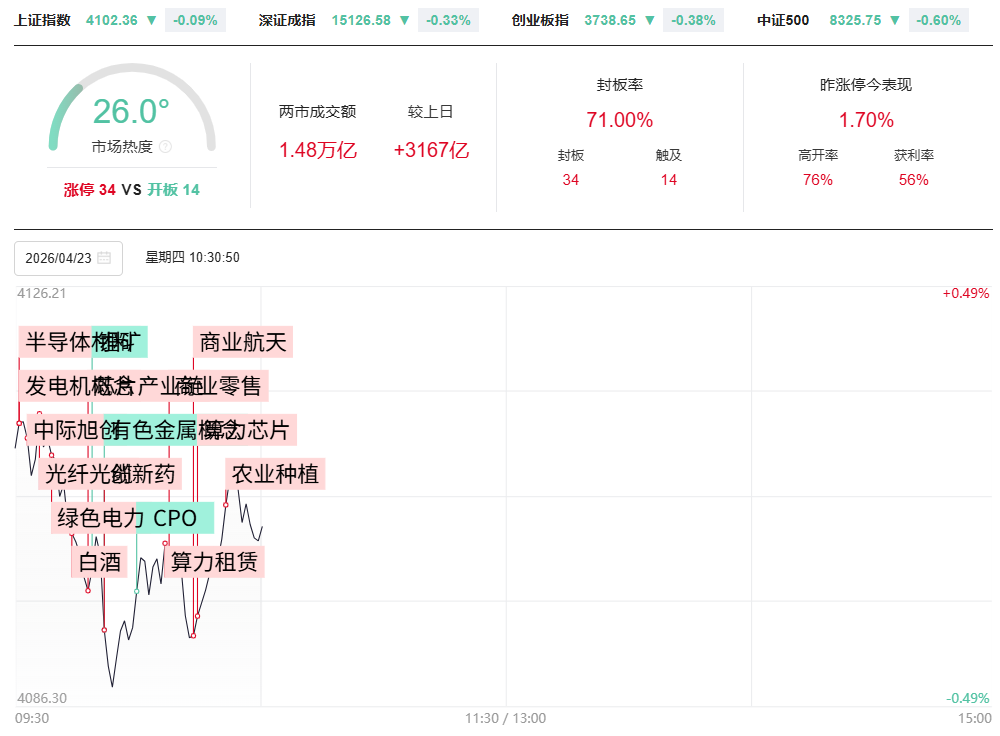Click the 开板 14 count
The width and height of the screenshot is (1000, 736).
[x=173, y=189]
